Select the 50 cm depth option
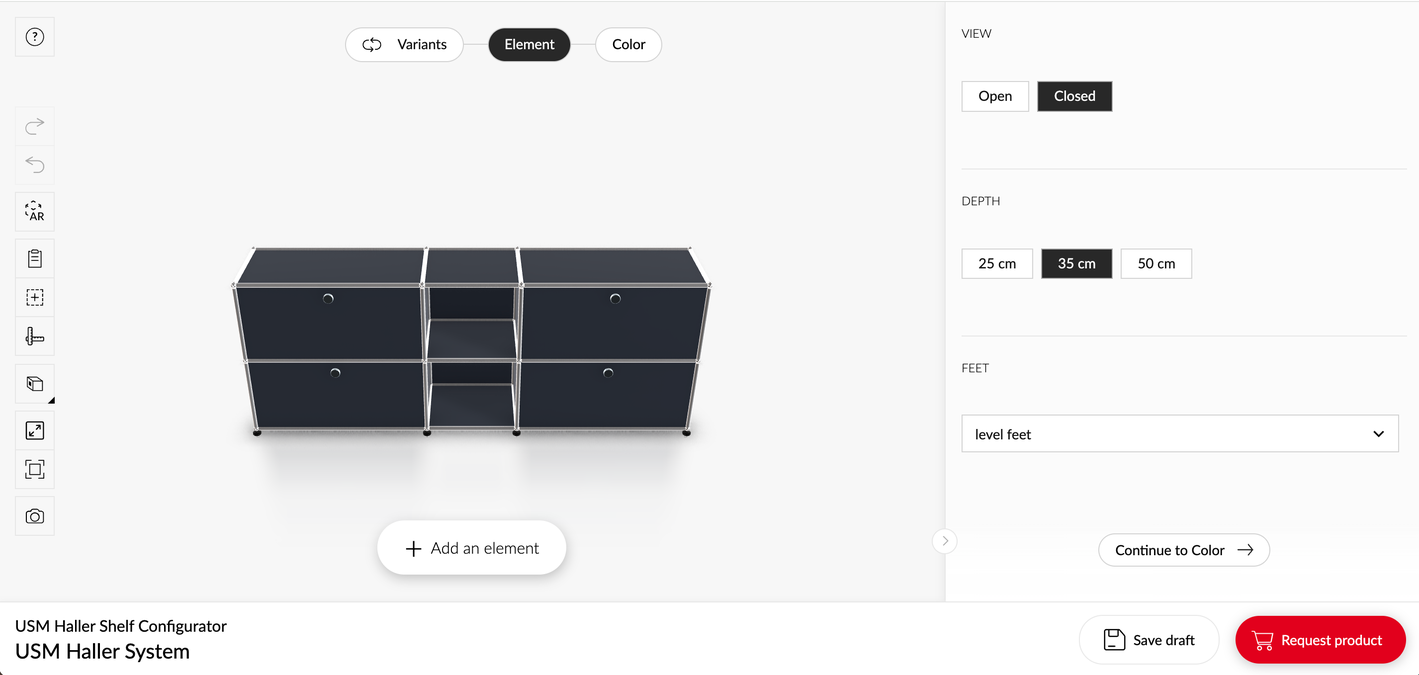The width and height of the screenshot is (1419, 675). tap(1155, 263)
